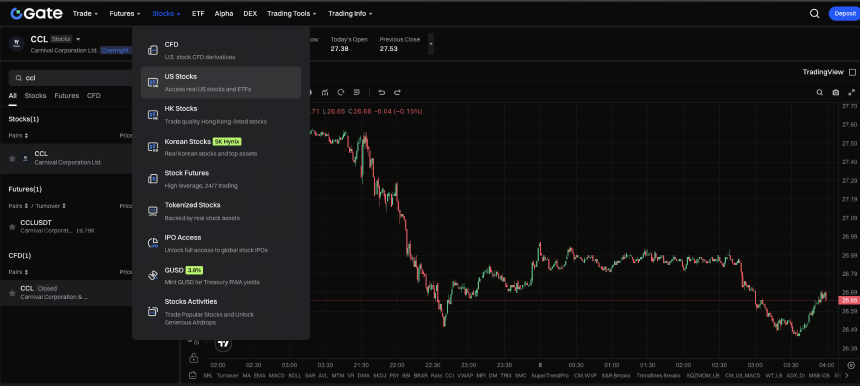860x386 pixels.
Task: Star the CCL CFD row
Action: pos(12,293)
